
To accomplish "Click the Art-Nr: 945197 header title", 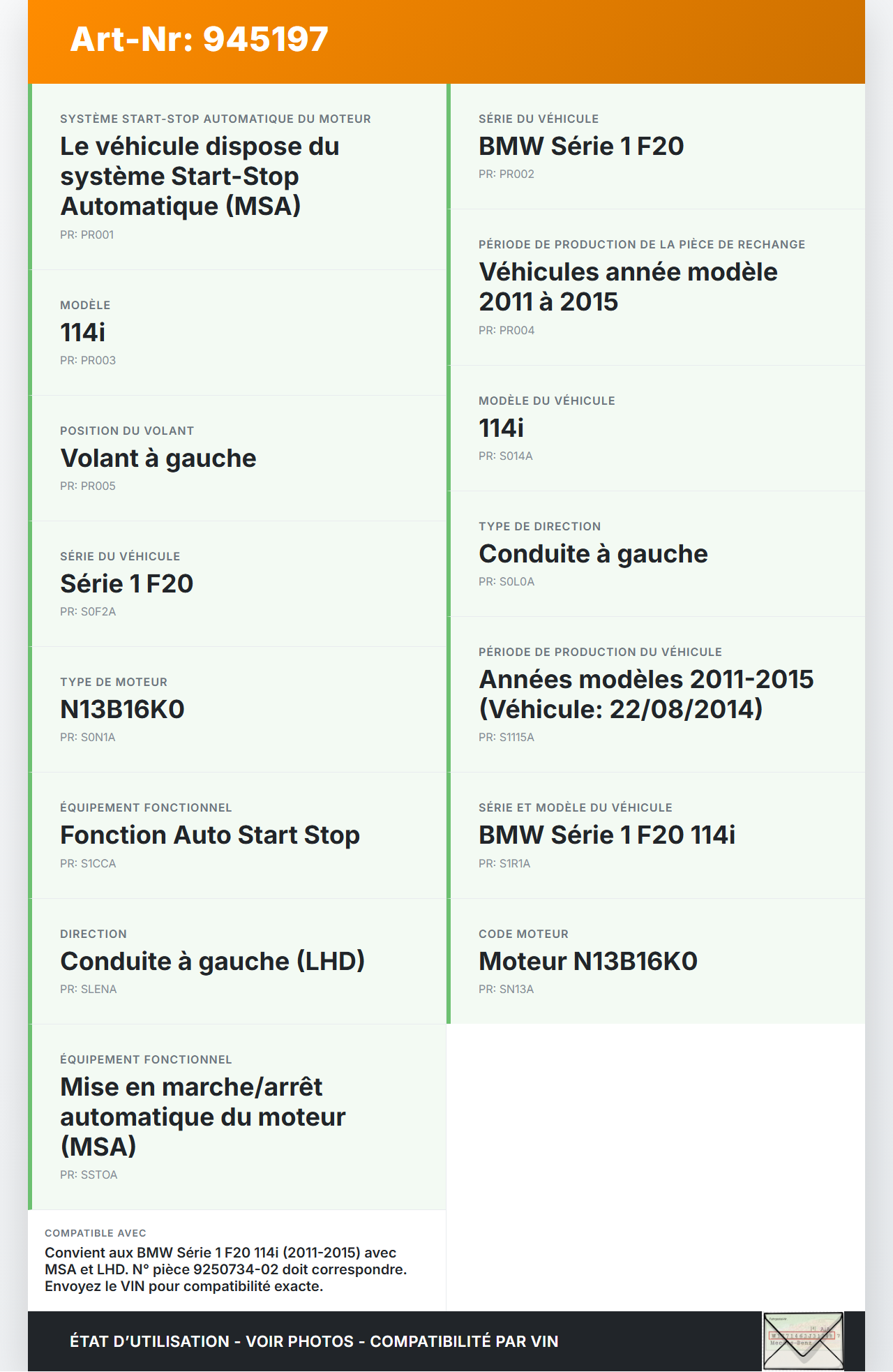I will click(199, 40).
